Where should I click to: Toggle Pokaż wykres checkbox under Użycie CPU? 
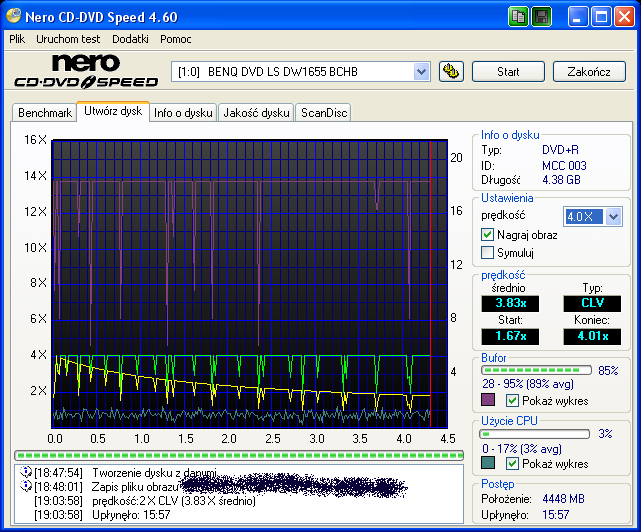pyautogui.click(x=512, y=463)
